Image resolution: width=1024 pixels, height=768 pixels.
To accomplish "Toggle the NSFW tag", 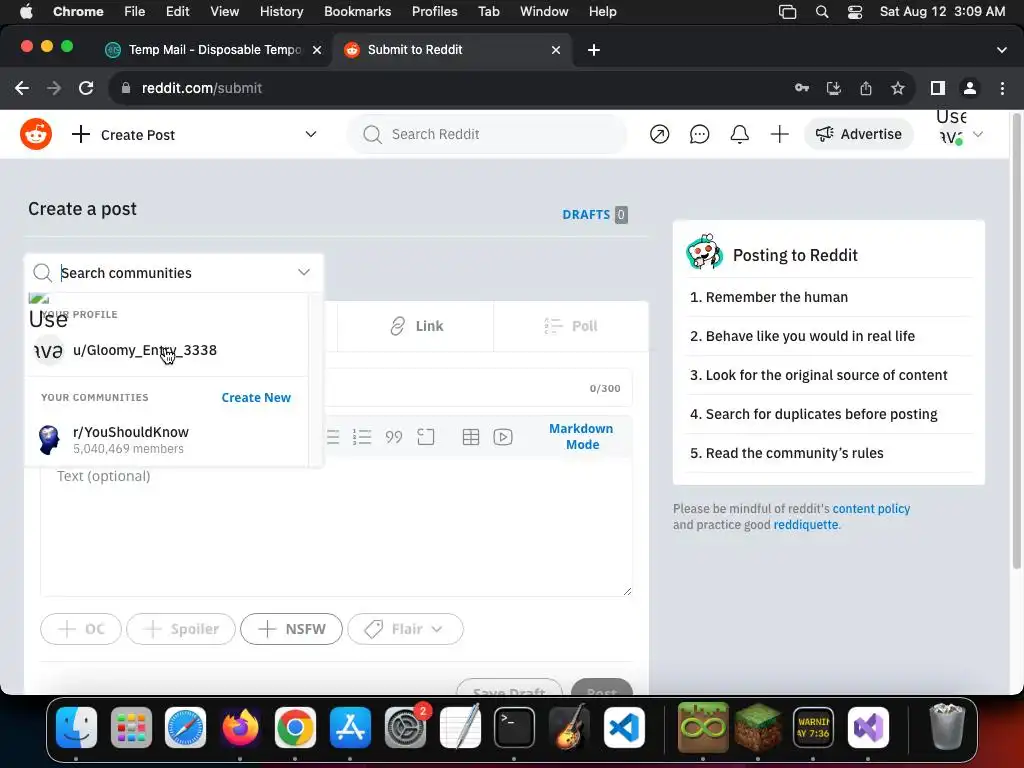I will [291, 629].
